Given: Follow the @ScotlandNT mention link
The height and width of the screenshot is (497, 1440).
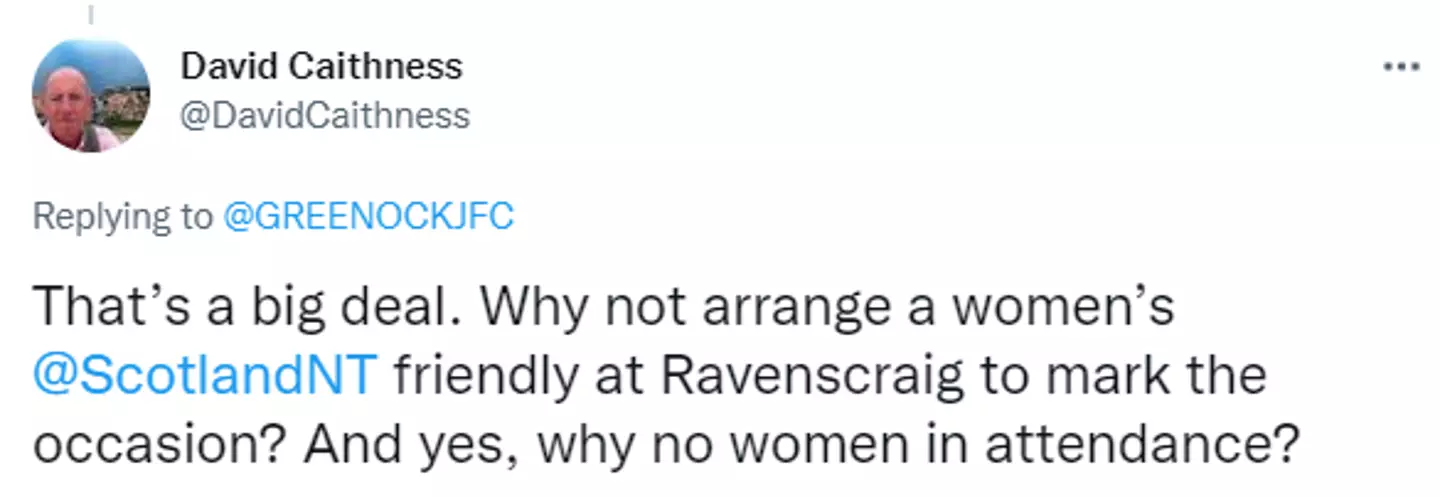Looking at the screenshot, I should pyautogui.click(x=204, y=374).
